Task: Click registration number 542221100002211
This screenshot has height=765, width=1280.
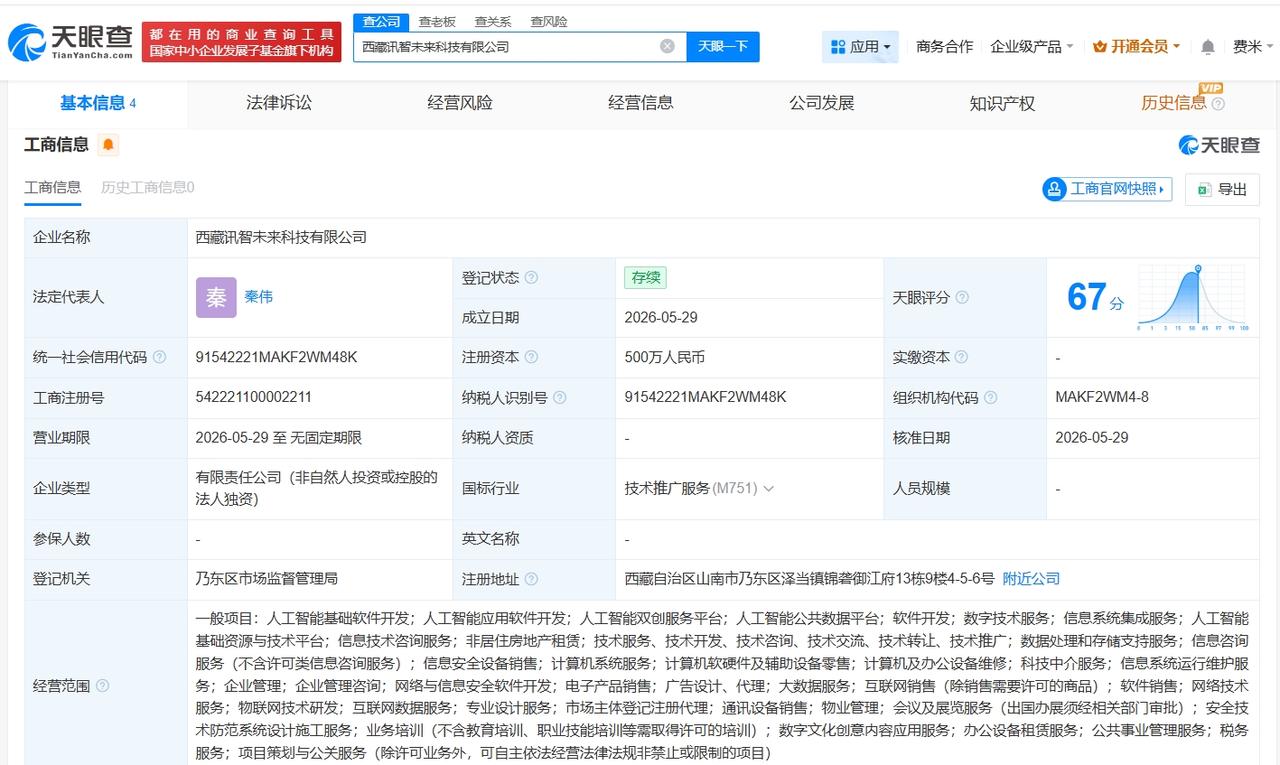Action: pyautogui.click(x=254, y=397)
